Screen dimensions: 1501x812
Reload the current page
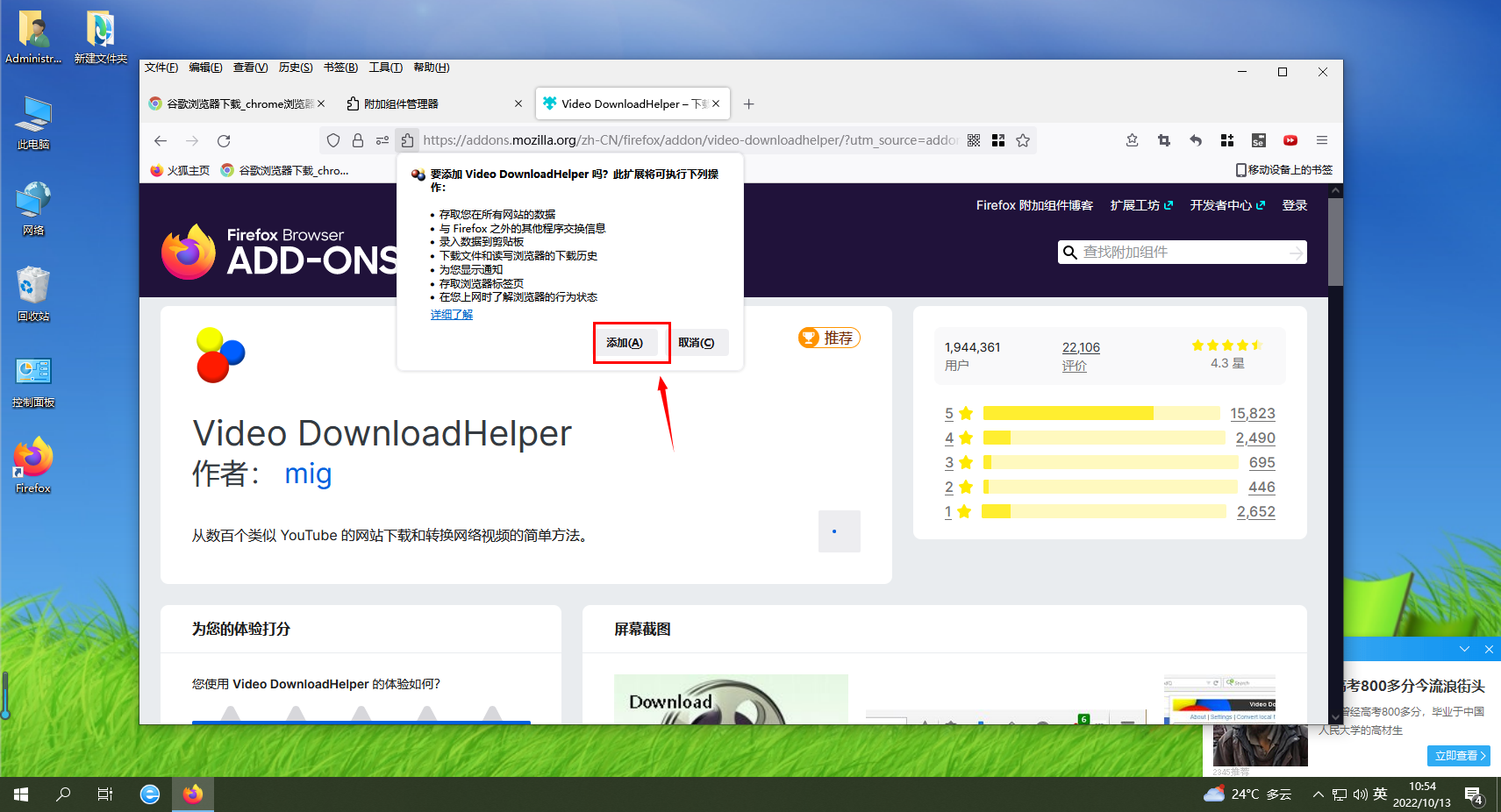(224, 140)
